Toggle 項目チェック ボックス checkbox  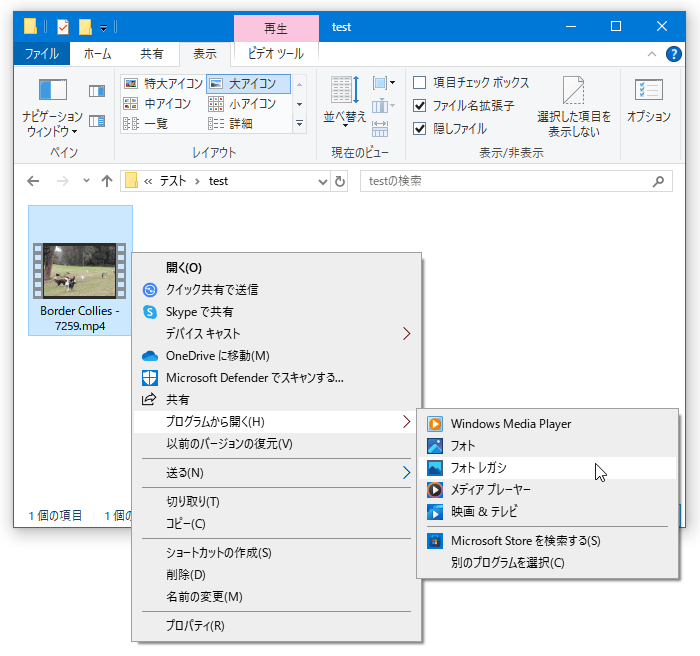pos(419,83)
